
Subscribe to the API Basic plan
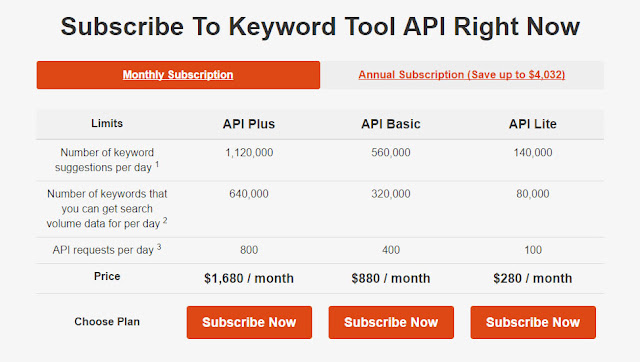click(x=391, y=322)
